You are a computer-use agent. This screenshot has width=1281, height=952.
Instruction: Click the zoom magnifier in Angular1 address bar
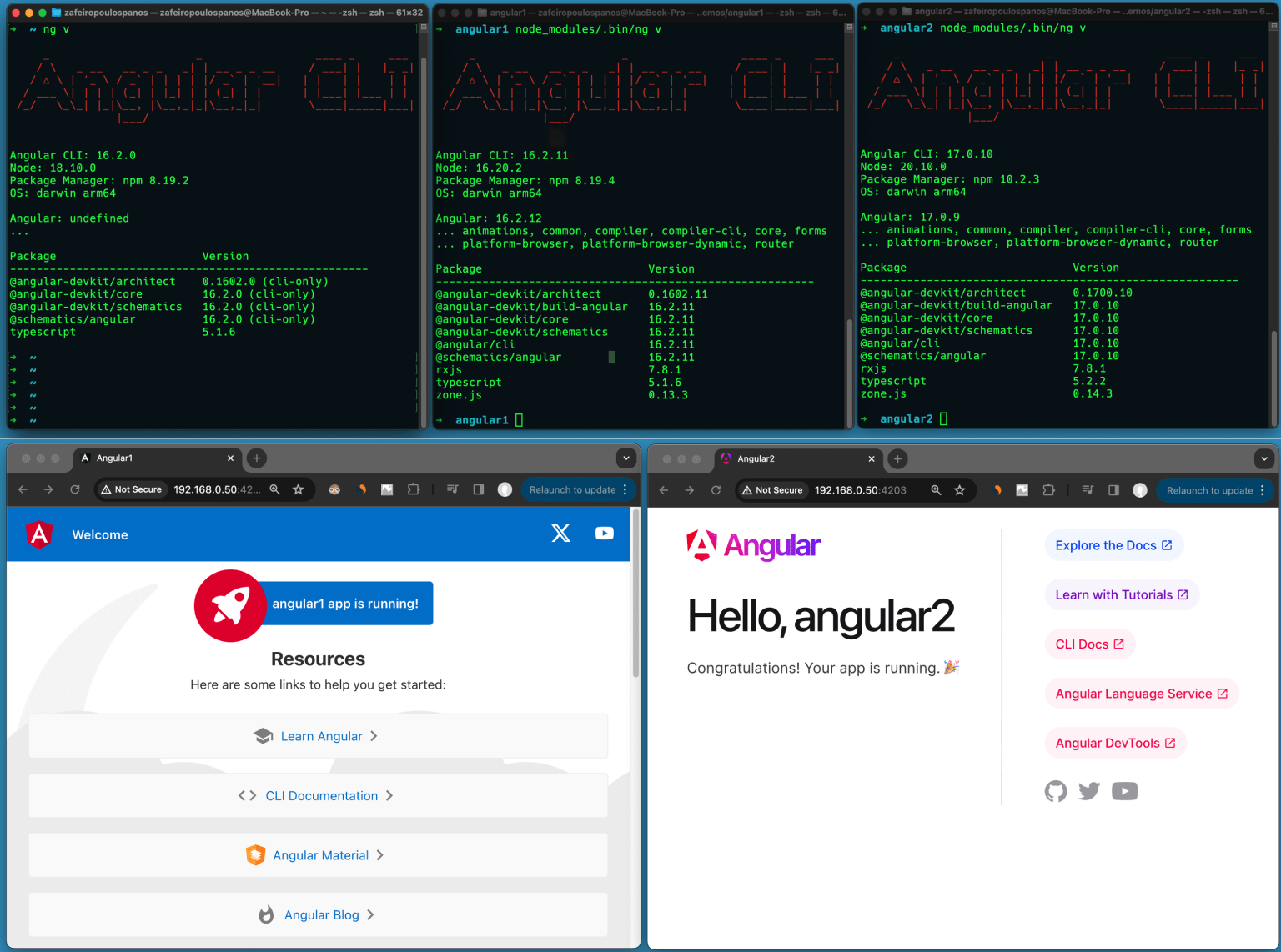tap(275, 489)
